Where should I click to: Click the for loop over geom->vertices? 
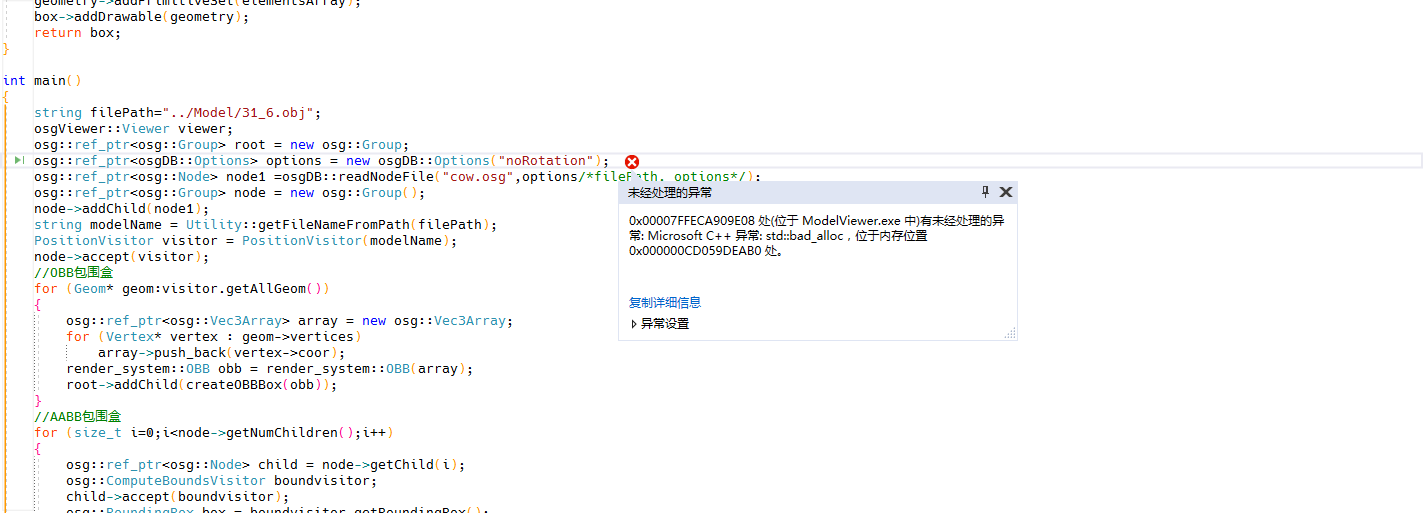tap(214, 336)
